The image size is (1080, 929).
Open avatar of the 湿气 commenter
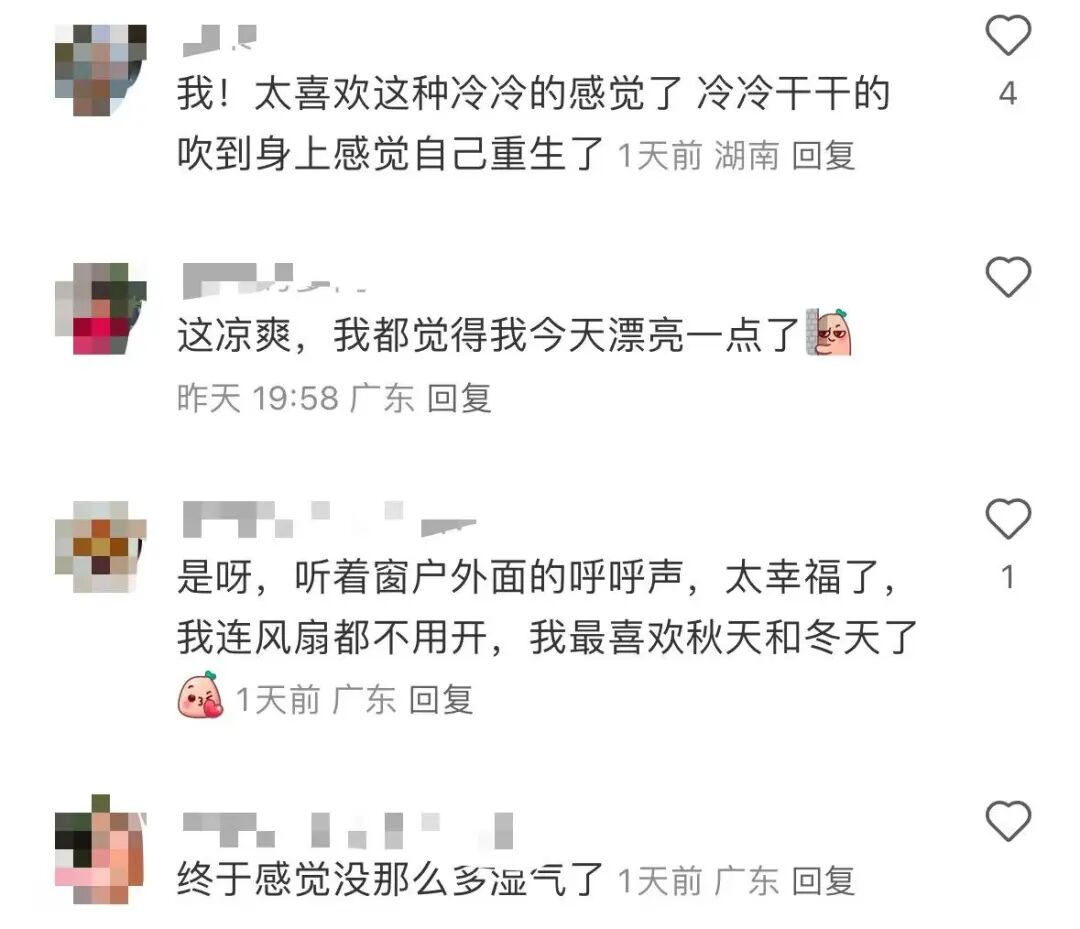[x=101, y=849]
